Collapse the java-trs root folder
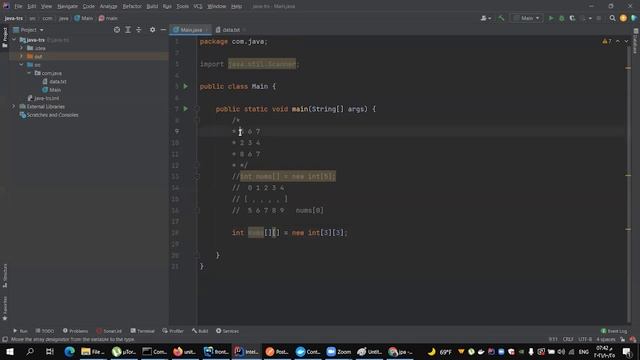Screen dimensions: 640x360 point(14,40)
